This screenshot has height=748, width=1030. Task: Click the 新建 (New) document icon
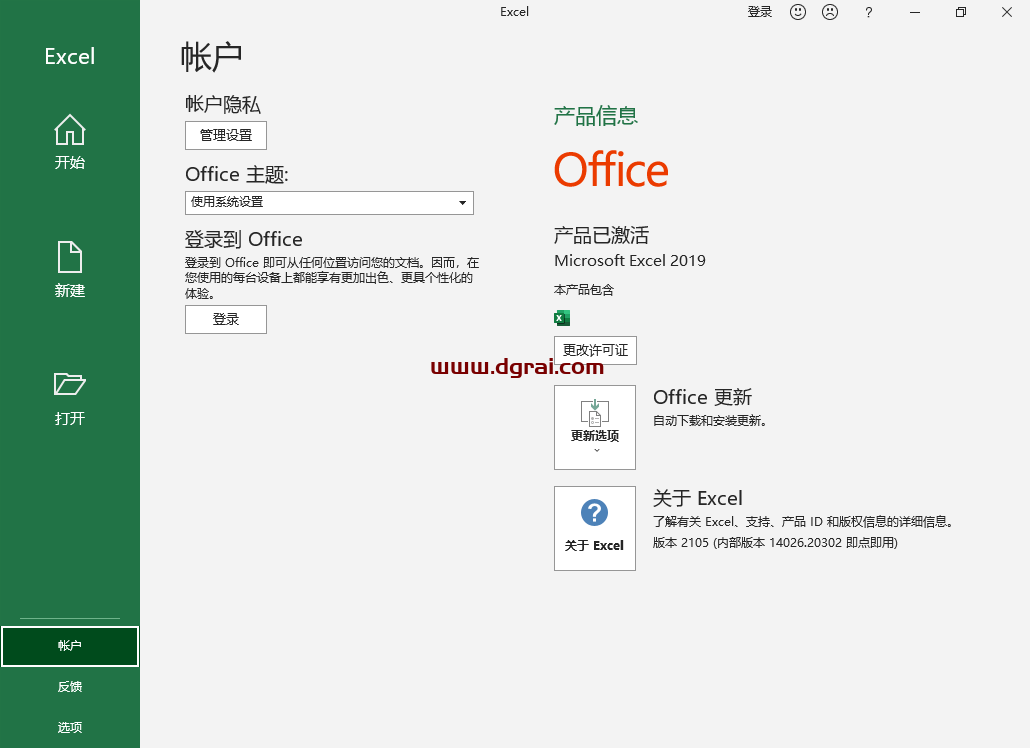pyautogui.click(x=70, y=257)
